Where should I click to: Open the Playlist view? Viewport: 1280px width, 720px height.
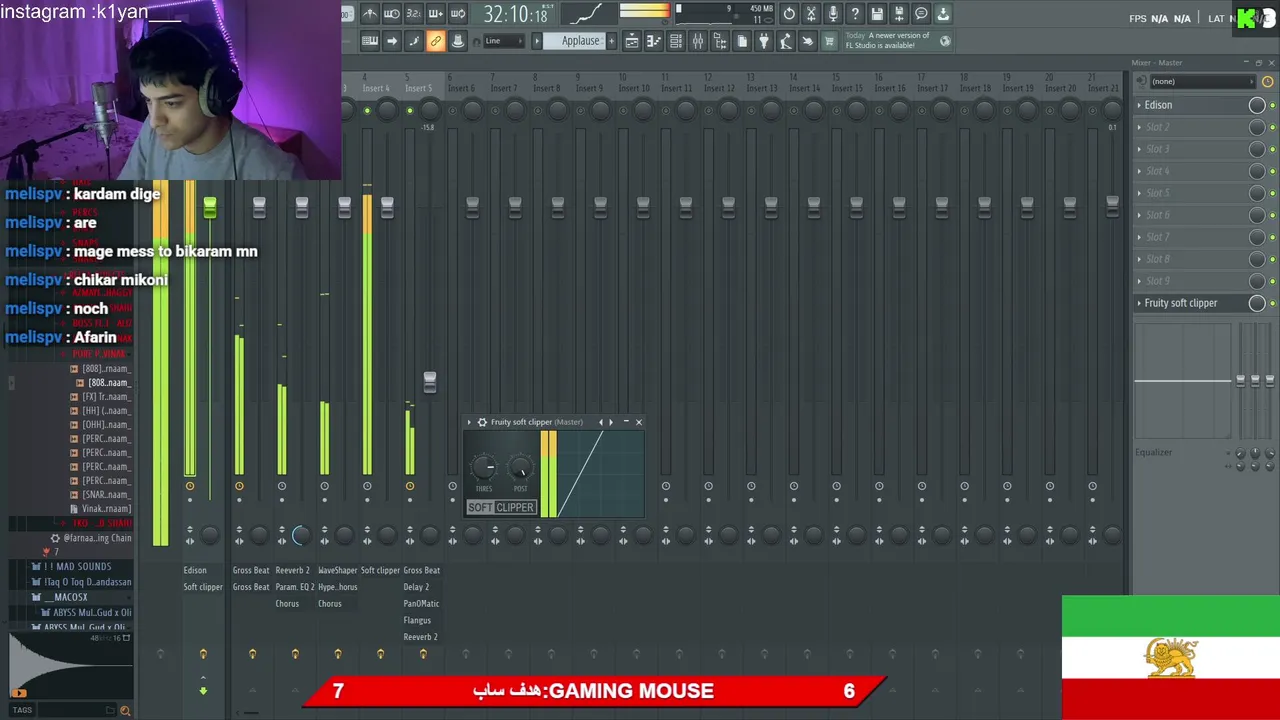tap(632, 41)
